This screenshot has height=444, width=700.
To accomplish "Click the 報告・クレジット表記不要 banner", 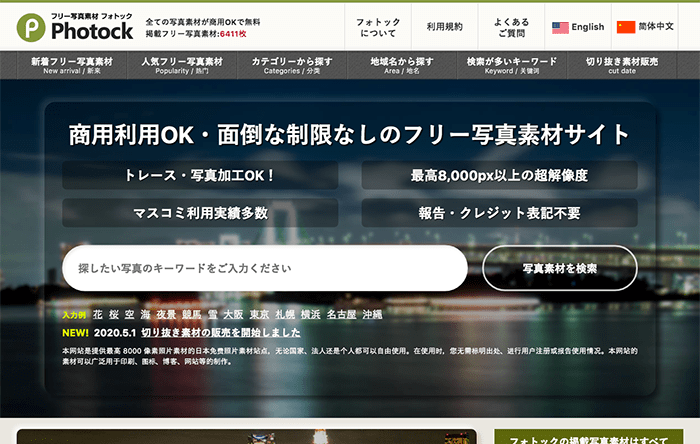I will pos(500,213).
